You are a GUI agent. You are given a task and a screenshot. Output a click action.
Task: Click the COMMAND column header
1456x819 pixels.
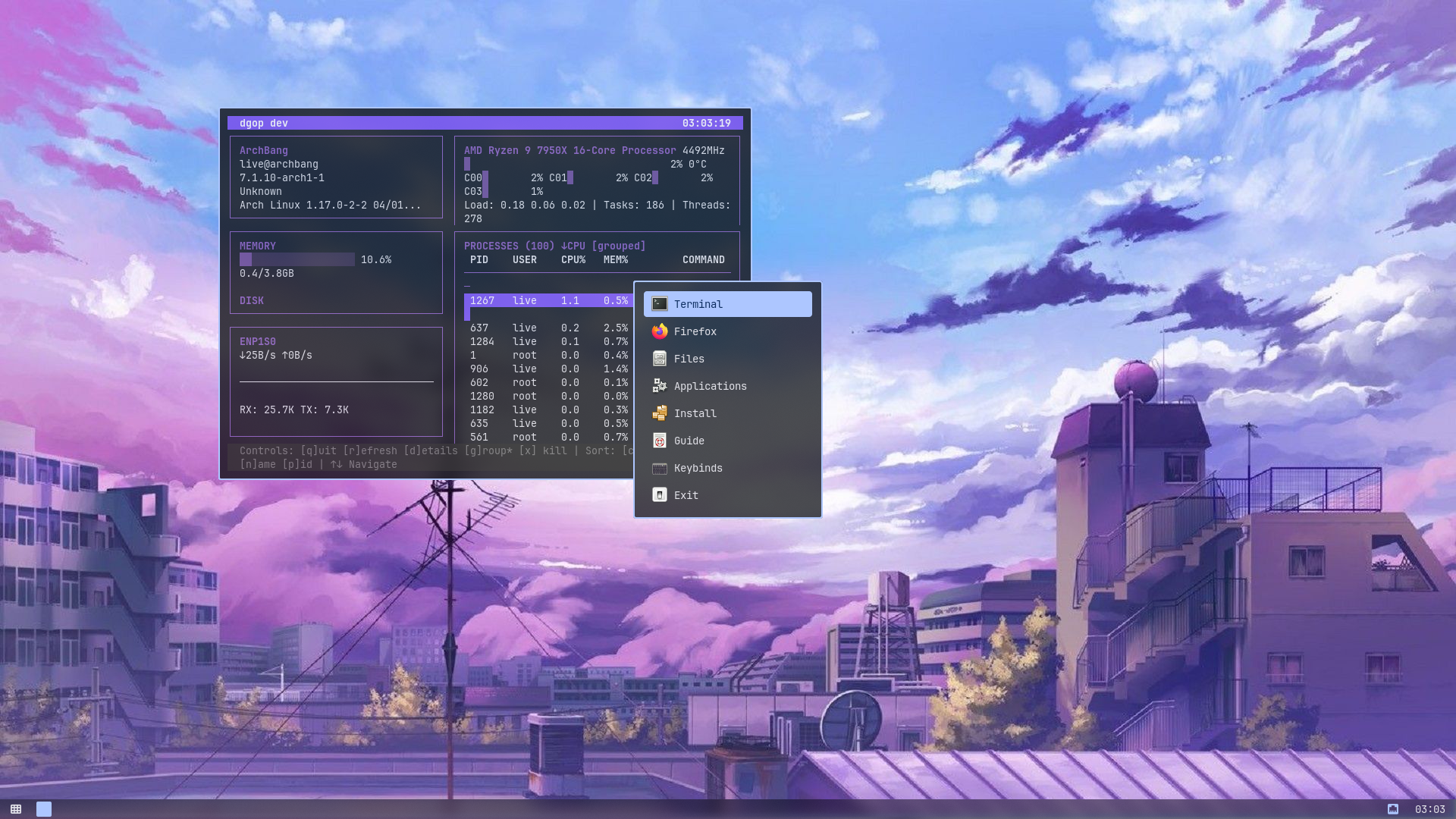(704, 259)
